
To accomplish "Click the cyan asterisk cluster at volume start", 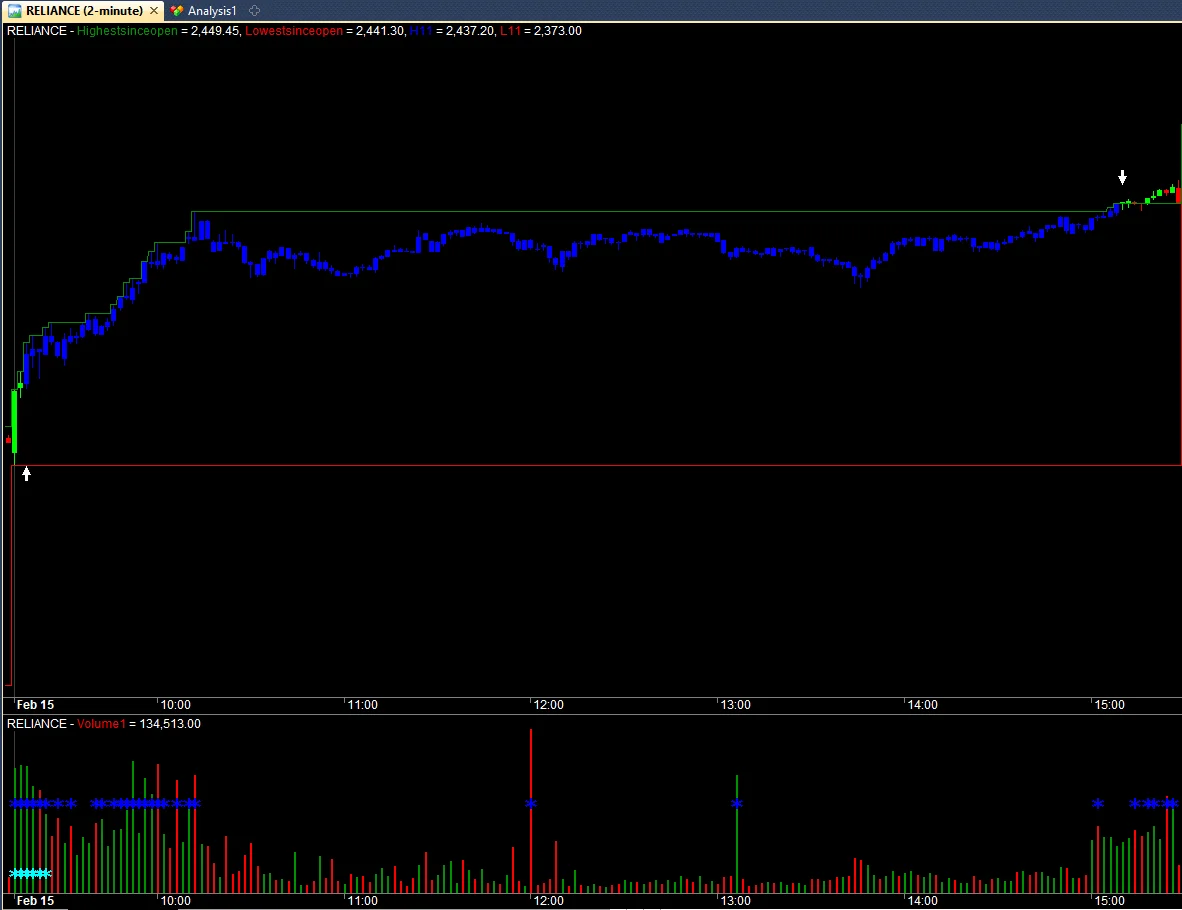I will (30, 873).
